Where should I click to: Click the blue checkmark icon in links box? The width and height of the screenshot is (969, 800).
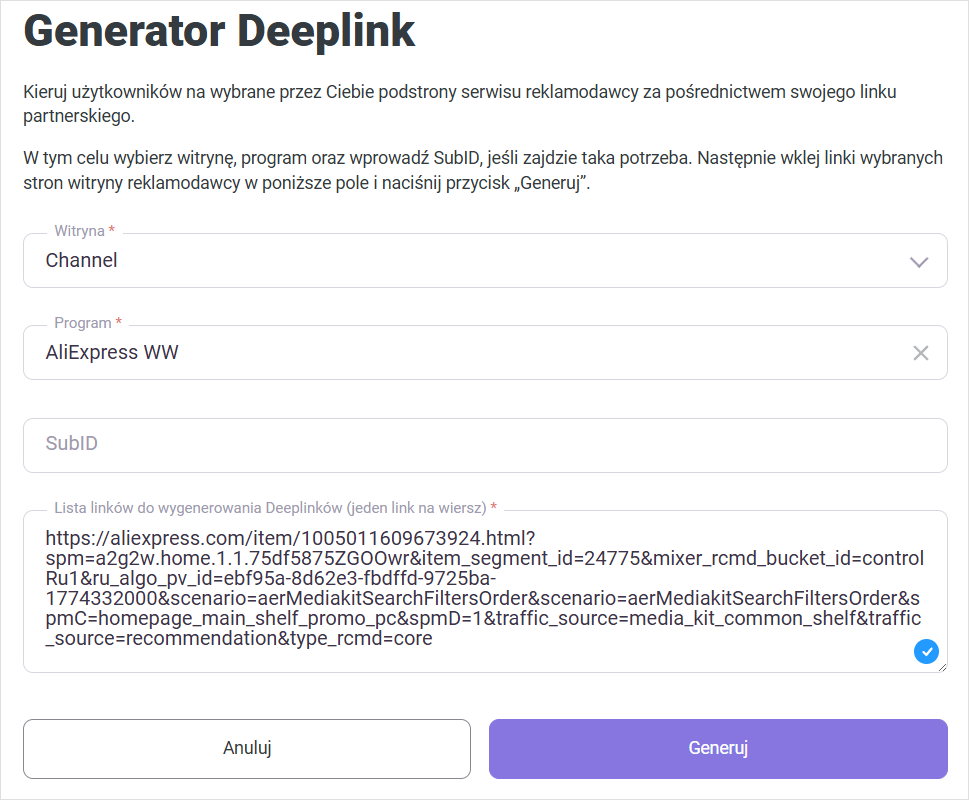926,652
